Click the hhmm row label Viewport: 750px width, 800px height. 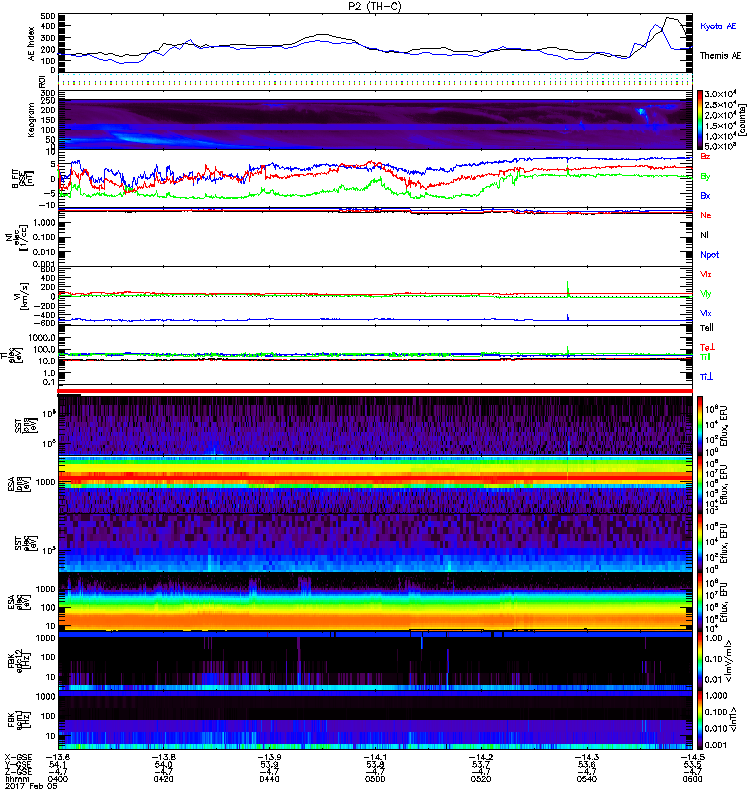click(15, 779)
